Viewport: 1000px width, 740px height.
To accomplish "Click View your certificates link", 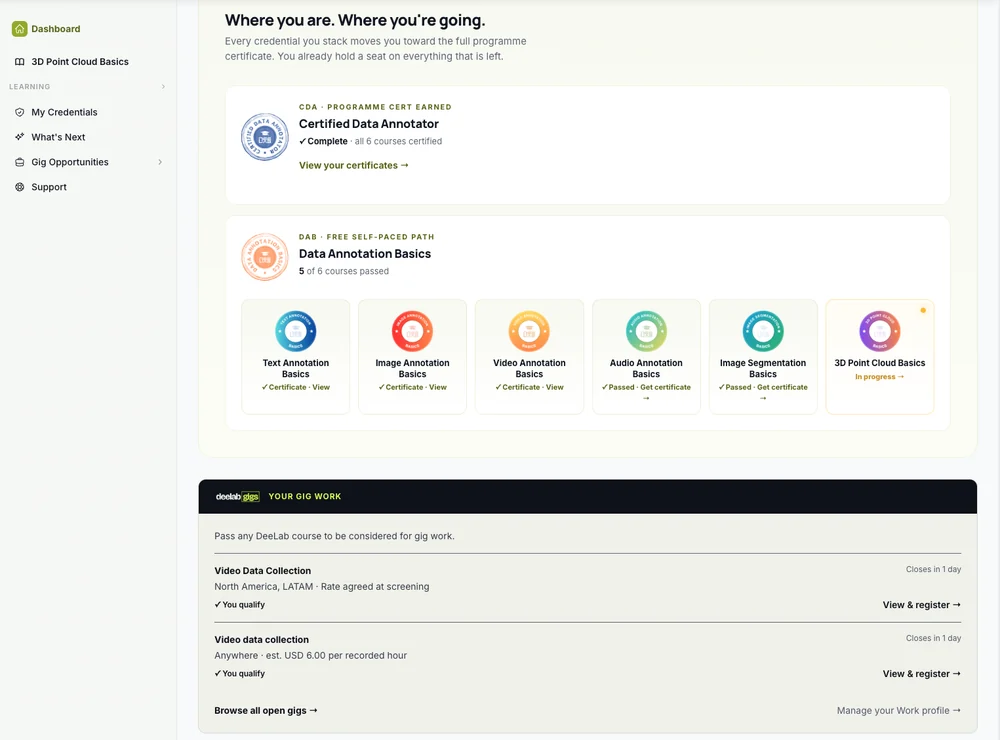I will 354,165.
